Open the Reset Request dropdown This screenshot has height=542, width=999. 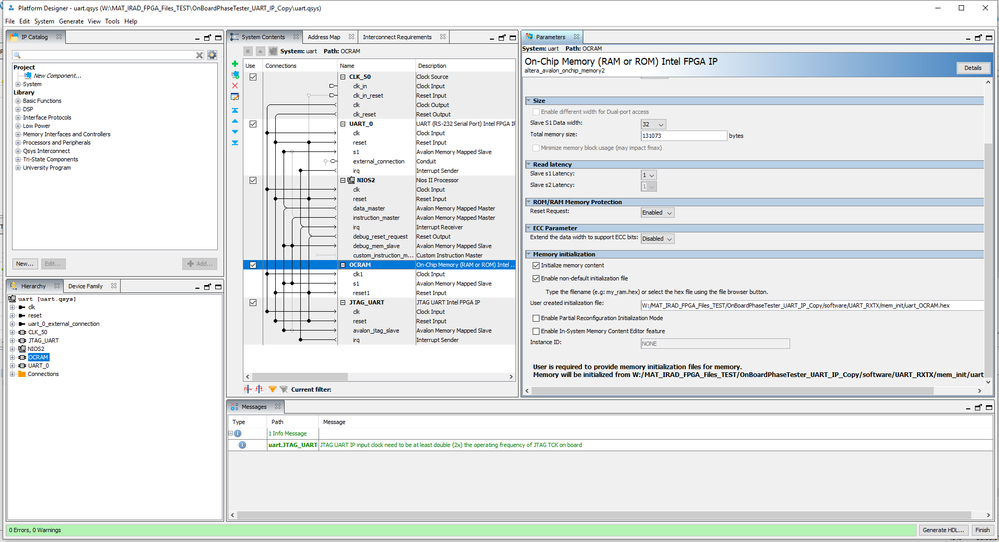point(657,212)
